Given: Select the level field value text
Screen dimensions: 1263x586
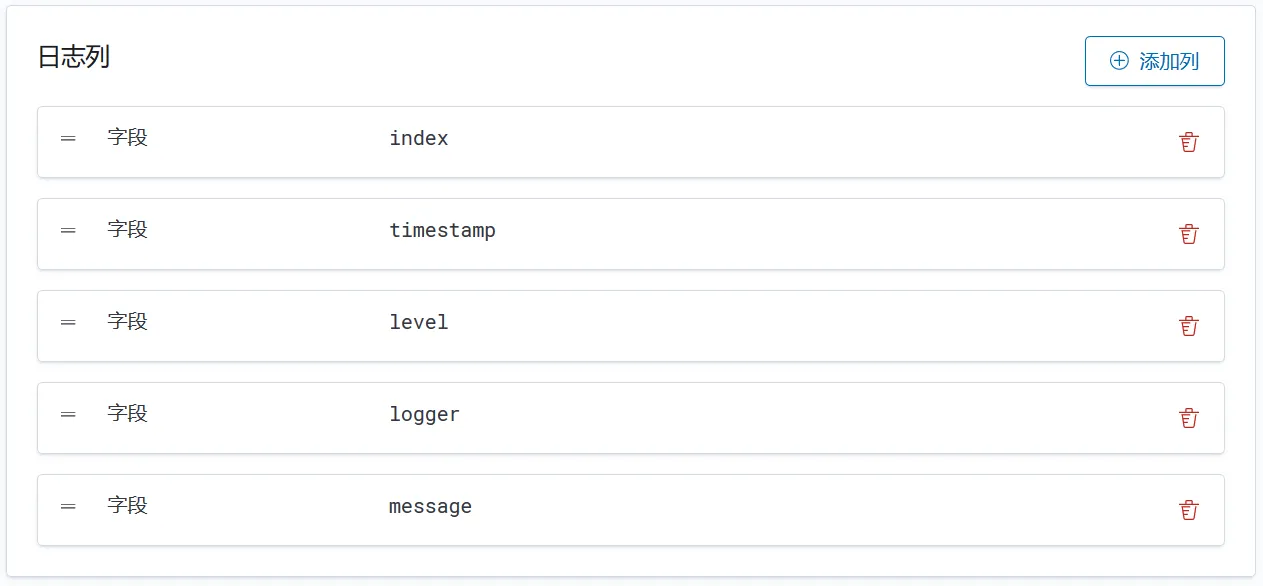Looking at the screenshot, I should coord(419,322).
